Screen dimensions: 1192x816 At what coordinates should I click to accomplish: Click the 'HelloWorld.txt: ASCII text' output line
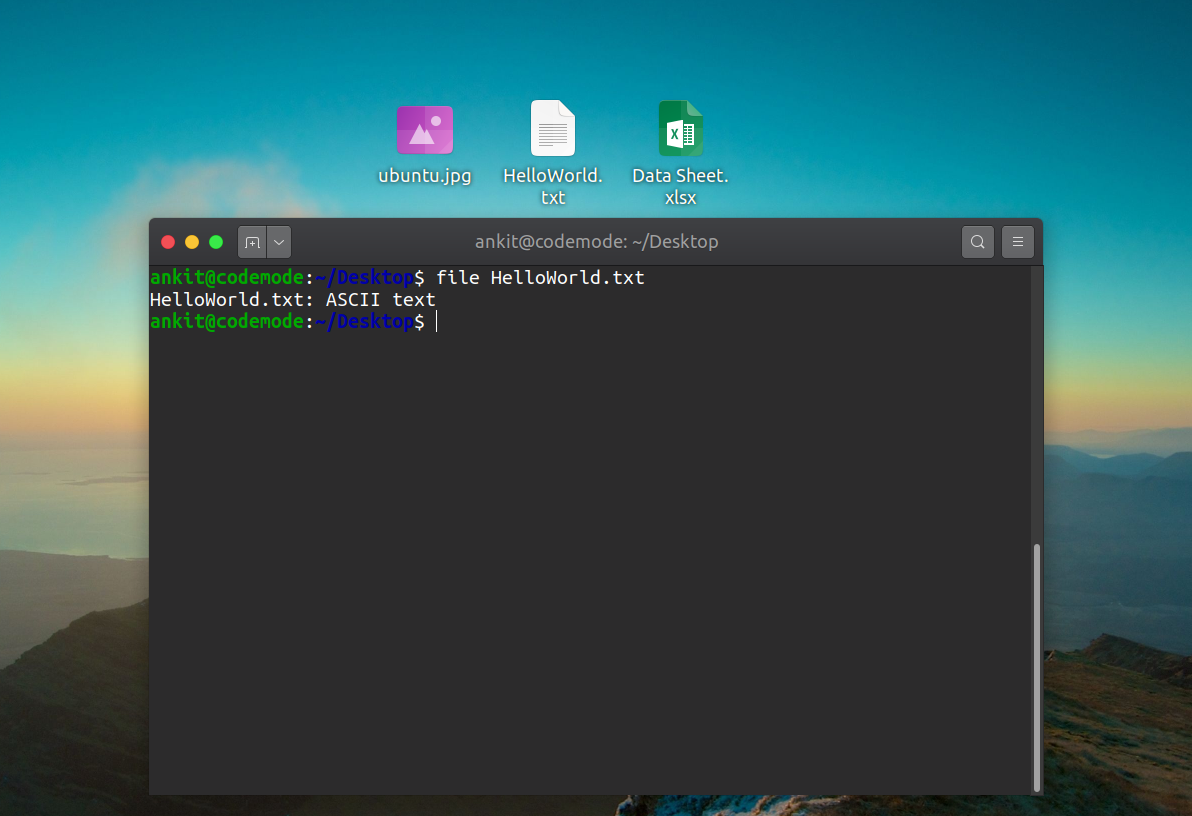pyautogui.click(x=292, y=300)
